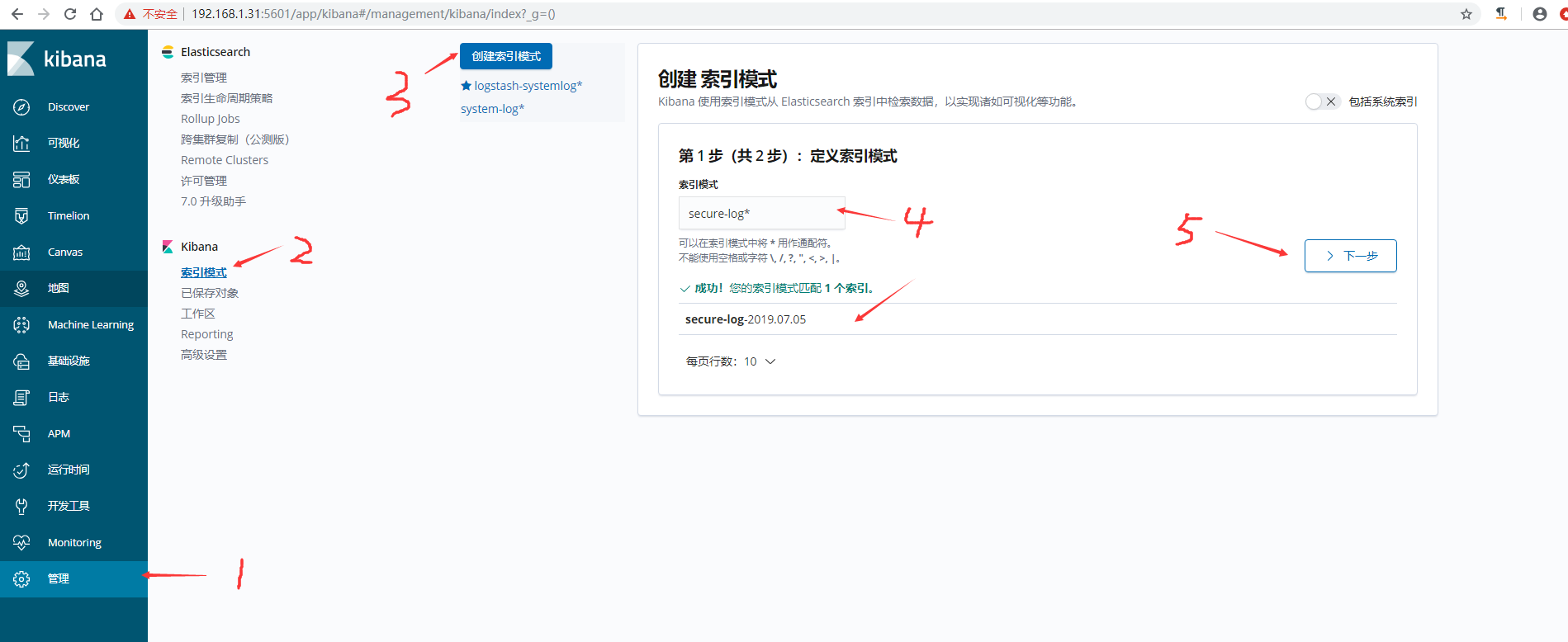1568x642 pixels.
Task: Open the 地图 maps icon
Action: (x=21, y=289)
